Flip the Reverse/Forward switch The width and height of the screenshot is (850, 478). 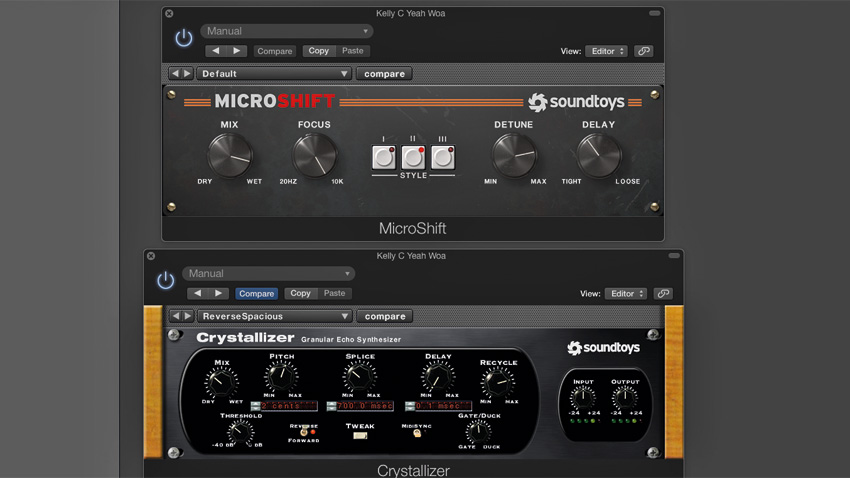304,432
